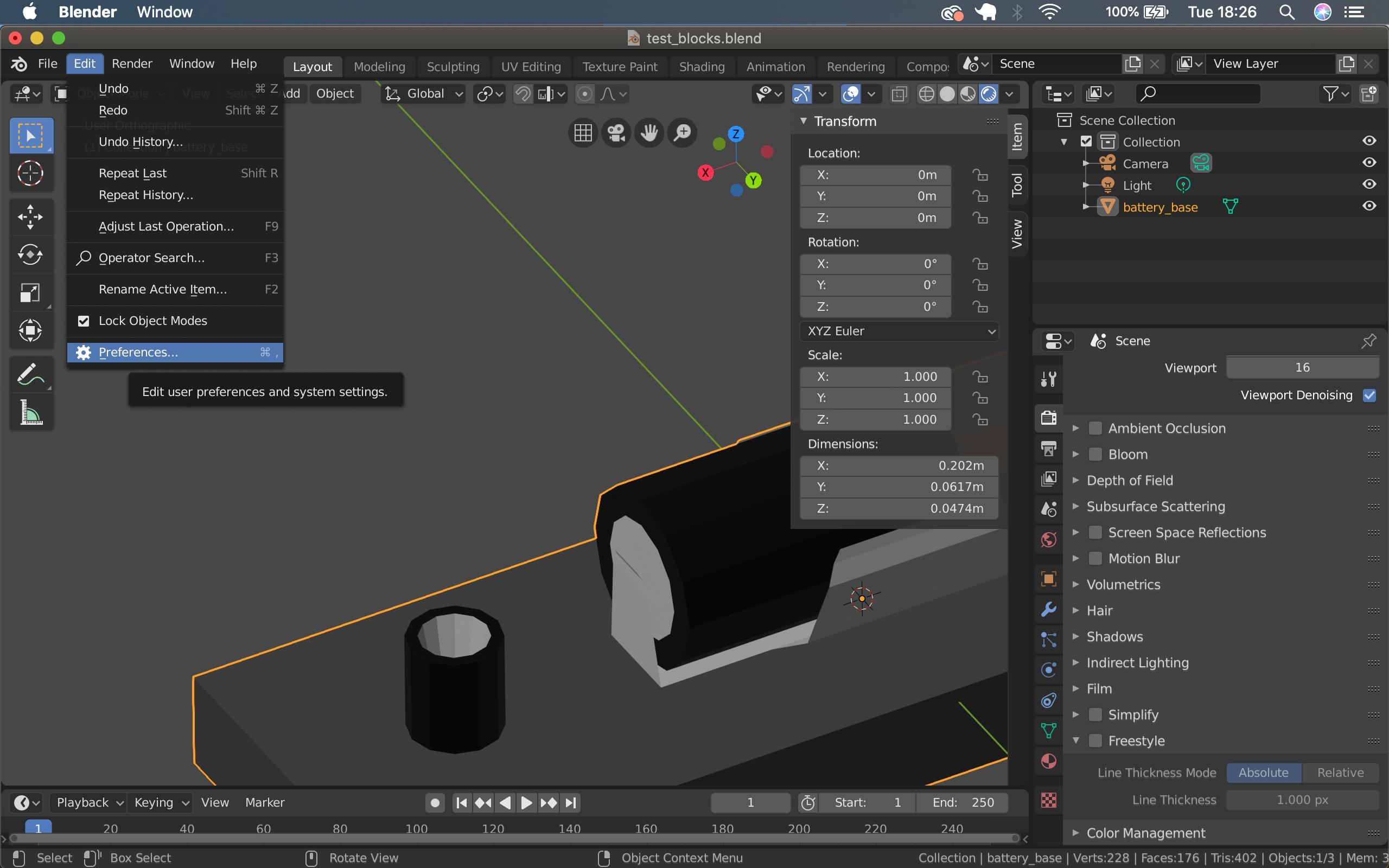This screenshot has height=868, width=1389.
Task: Hide Camera using eye icon
Action: [x=1369, y=162]
